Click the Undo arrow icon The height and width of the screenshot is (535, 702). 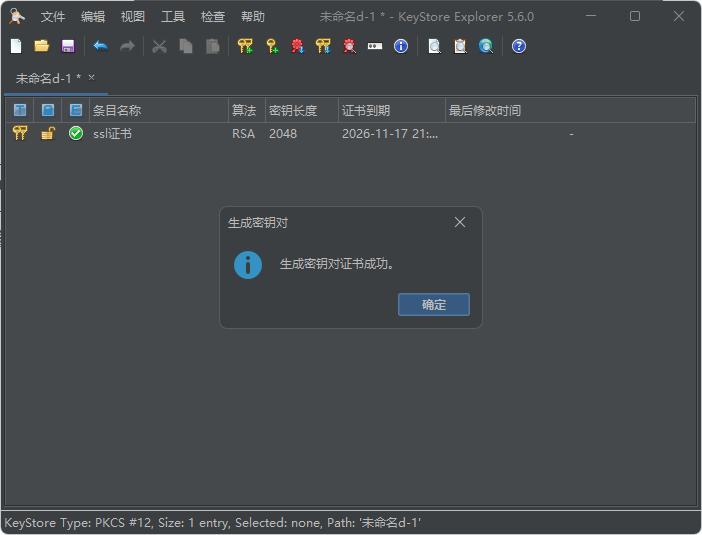click(100, 46)
